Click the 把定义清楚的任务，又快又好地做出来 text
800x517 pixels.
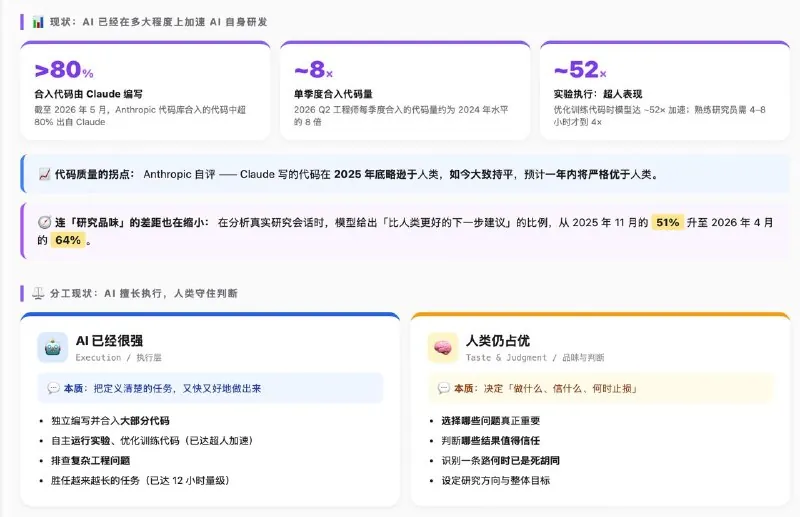pos(177,388)
